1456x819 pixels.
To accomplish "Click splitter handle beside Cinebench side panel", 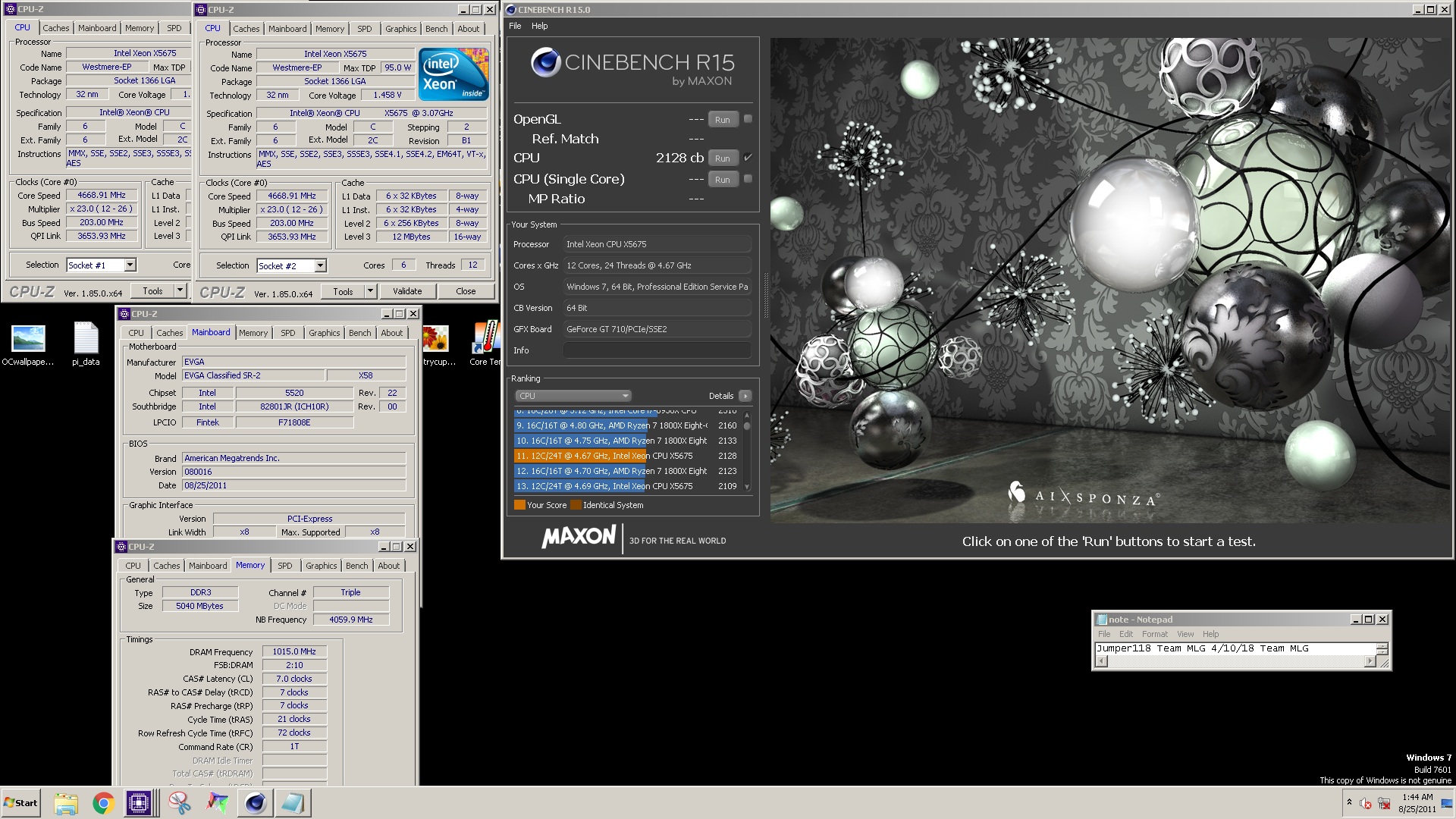I will tap(765, 296).
